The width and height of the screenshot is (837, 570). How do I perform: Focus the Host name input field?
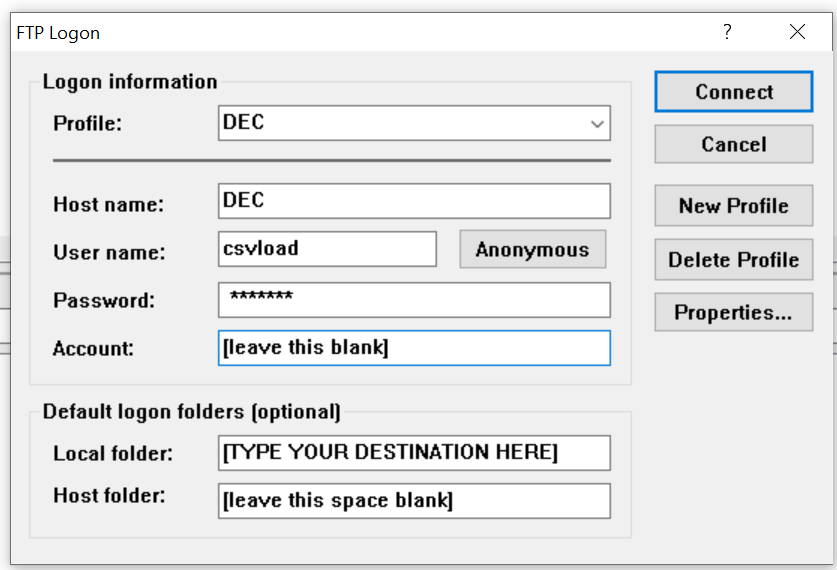[413, 201]
